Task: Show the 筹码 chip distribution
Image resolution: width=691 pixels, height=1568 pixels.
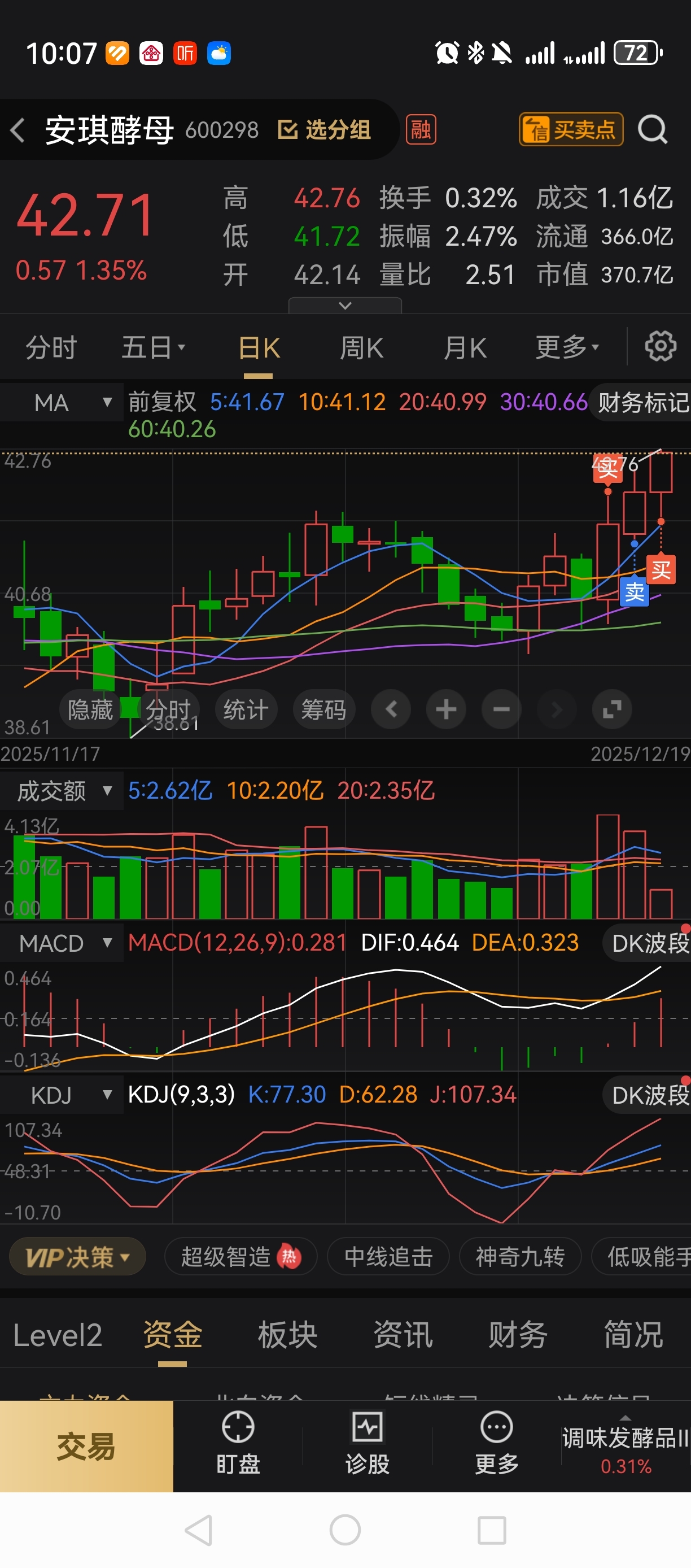Action: pos(323,709)
